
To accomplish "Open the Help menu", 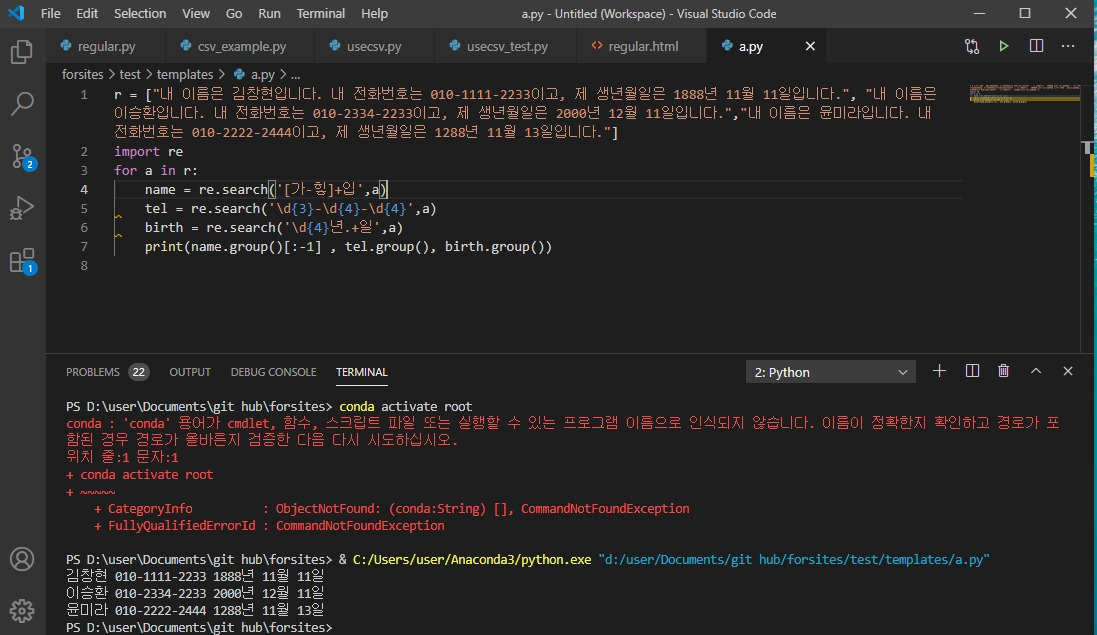I will coord(374,13).
